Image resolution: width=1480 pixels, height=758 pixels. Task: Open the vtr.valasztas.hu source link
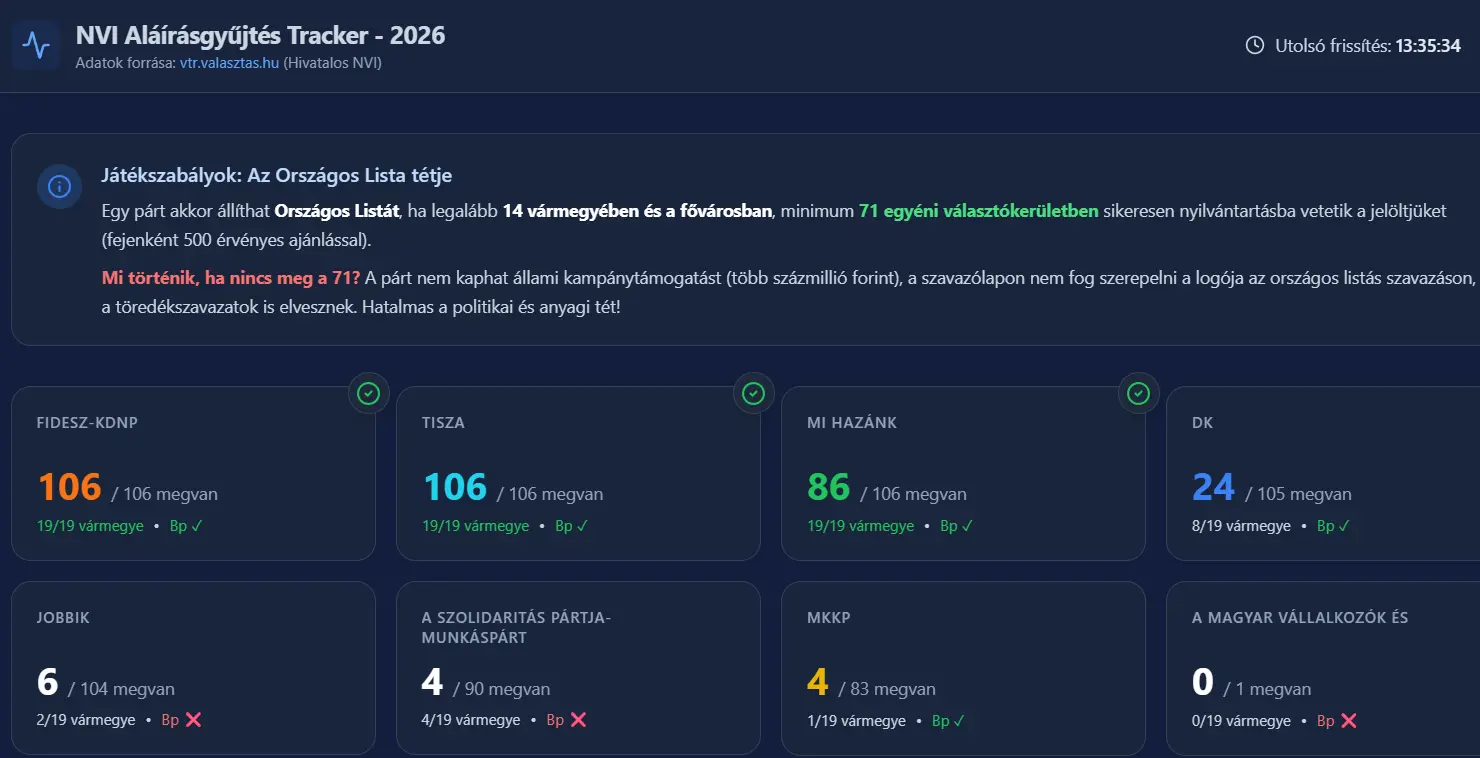[x=229, y=63]
